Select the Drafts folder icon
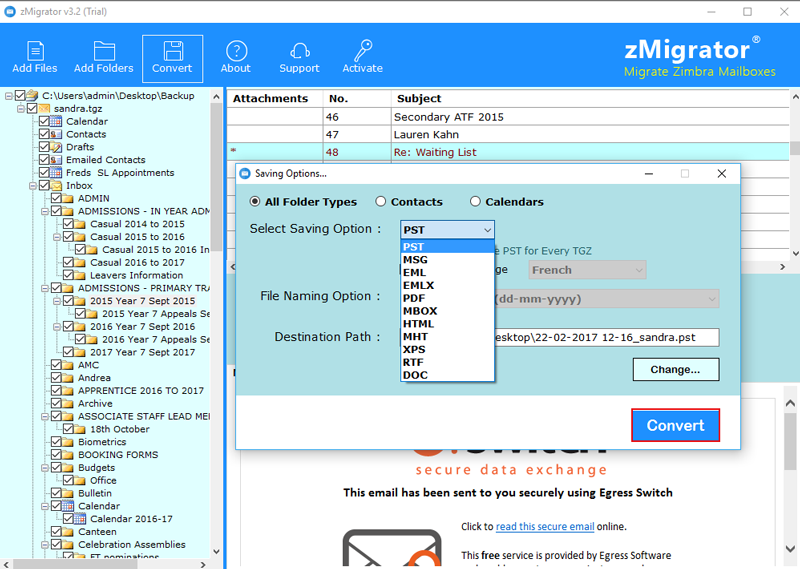 point(56,147)
